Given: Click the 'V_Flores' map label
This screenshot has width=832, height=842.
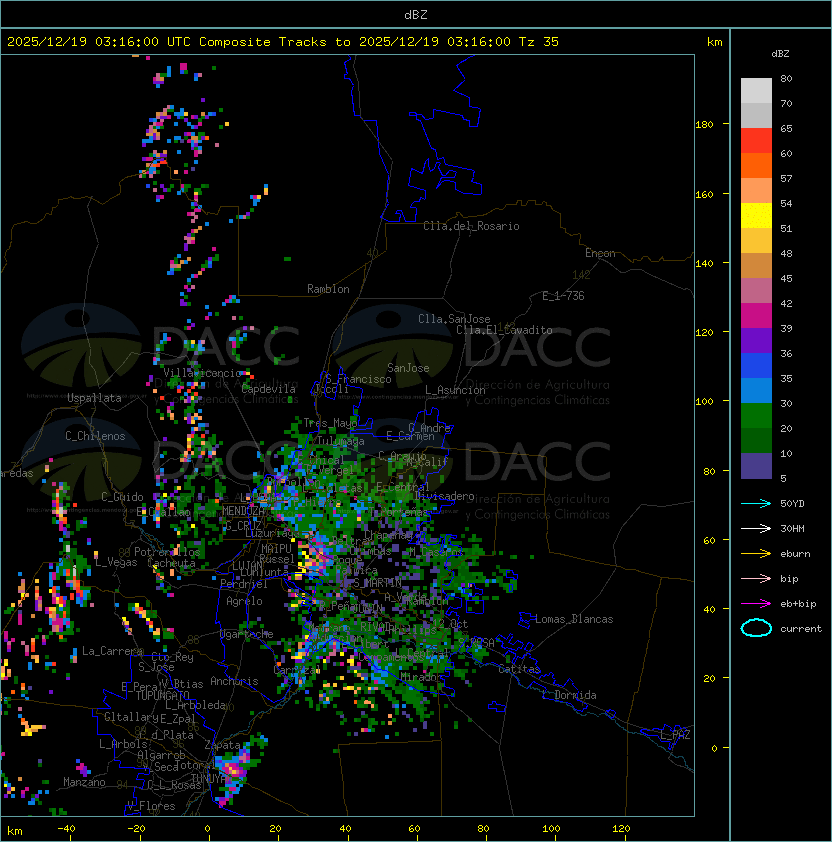Looking at the screenshot, I should click(x=151, y=806).
